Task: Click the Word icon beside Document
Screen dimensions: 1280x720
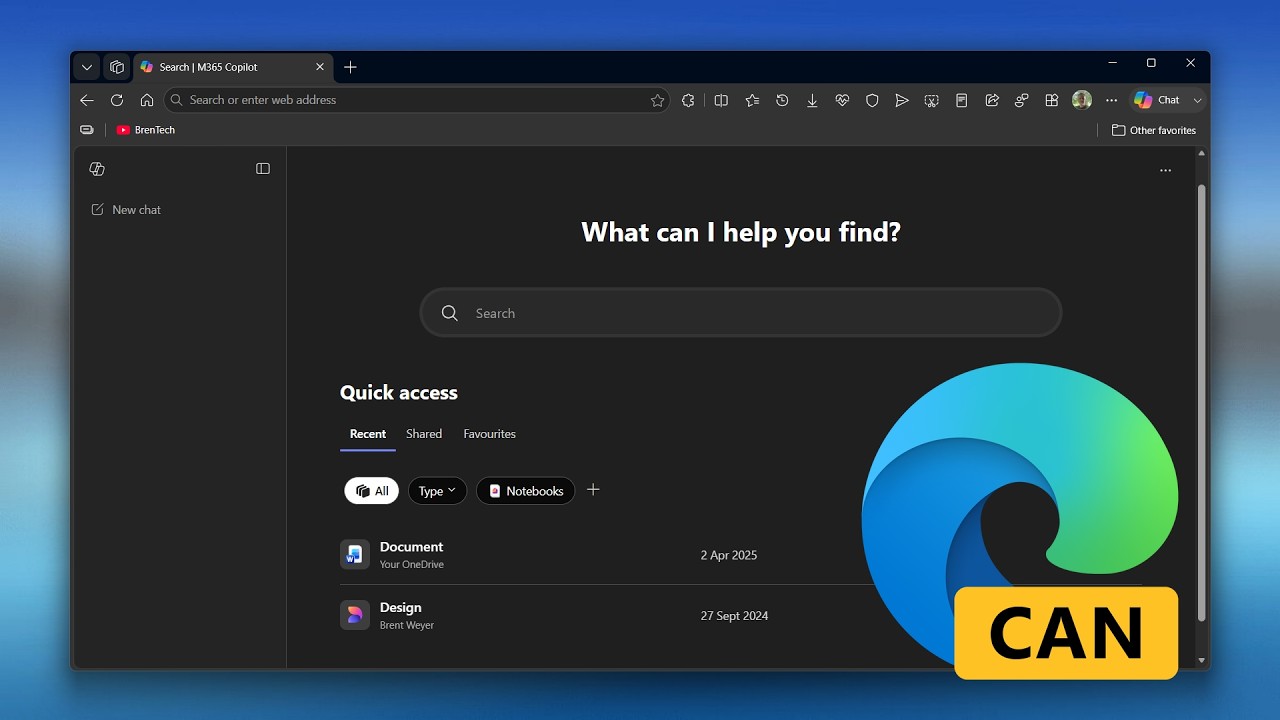Action: coord(355,554)
